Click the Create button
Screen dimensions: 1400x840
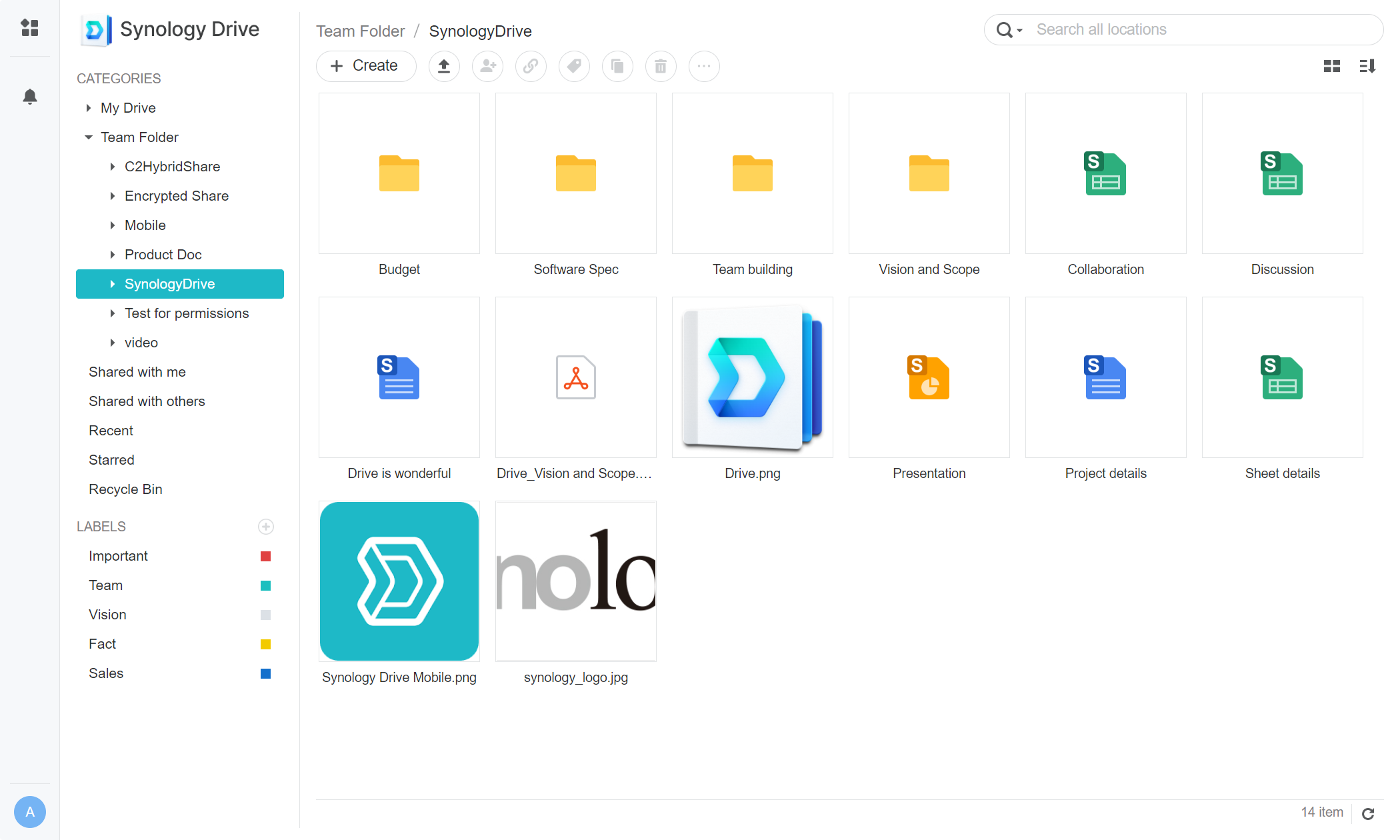(x=366, y=65)
